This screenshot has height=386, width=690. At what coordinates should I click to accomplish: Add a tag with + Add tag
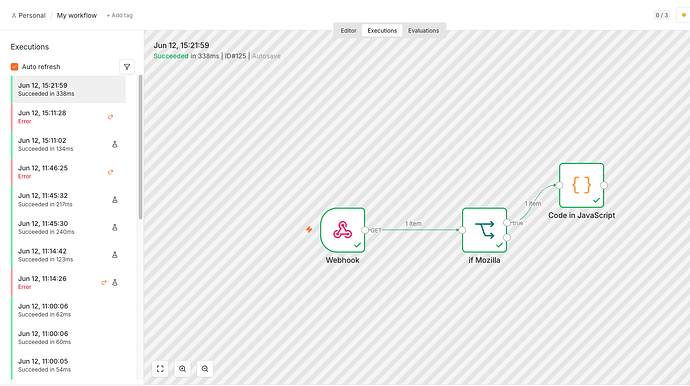coord(119,15)
